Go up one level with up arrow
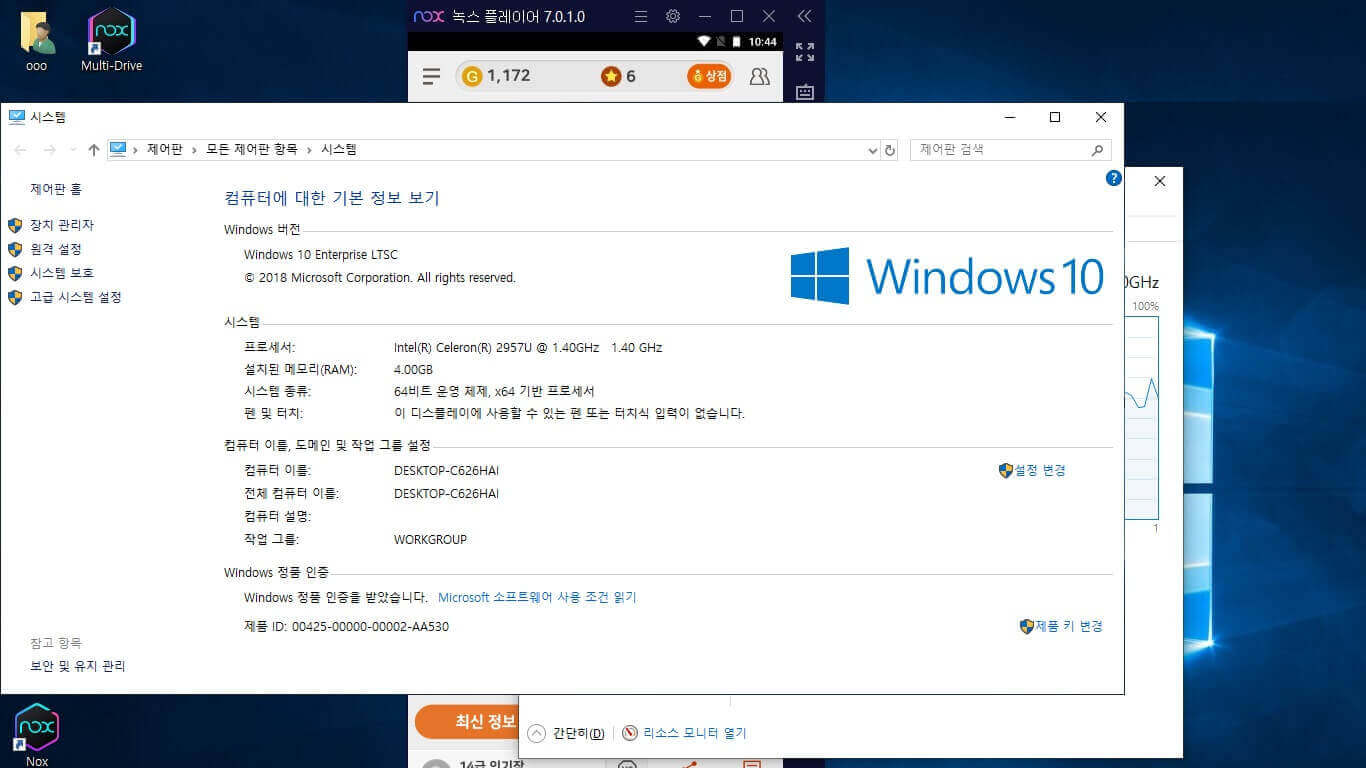The width and height of the screenshot is (1366, 768). point(94,150)
